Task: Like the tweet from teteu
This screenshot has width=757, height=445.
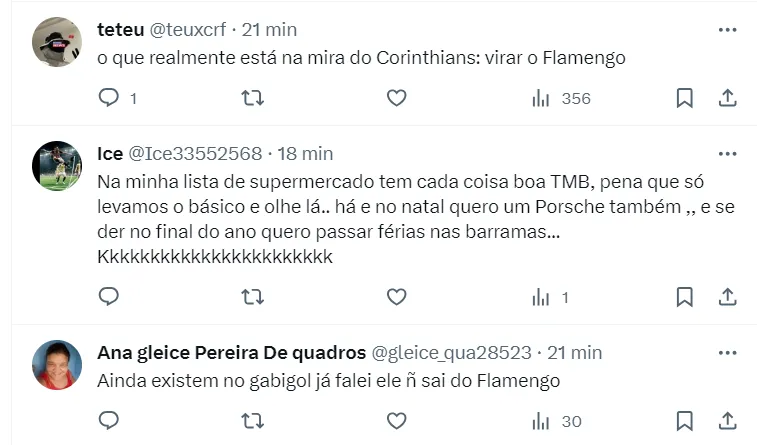Action: click(397, 98)
